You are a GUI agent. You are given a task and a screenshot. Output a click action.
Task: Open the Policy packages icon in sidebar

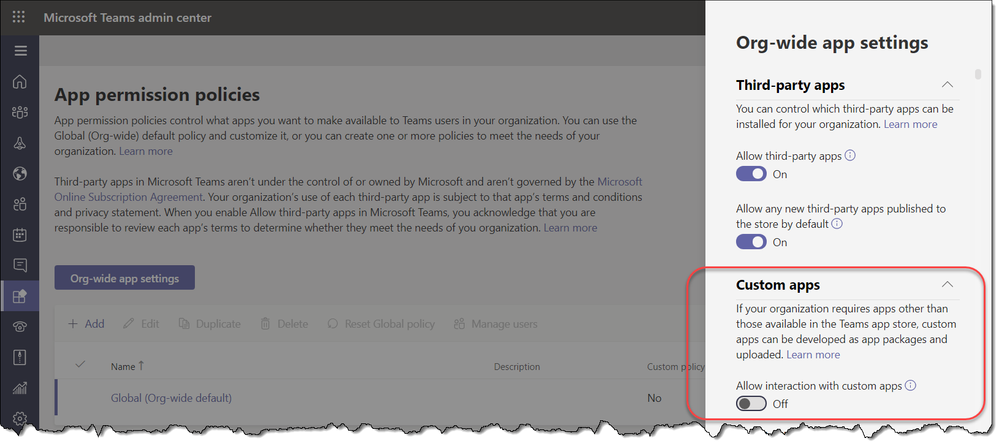[x=20, y=357]
